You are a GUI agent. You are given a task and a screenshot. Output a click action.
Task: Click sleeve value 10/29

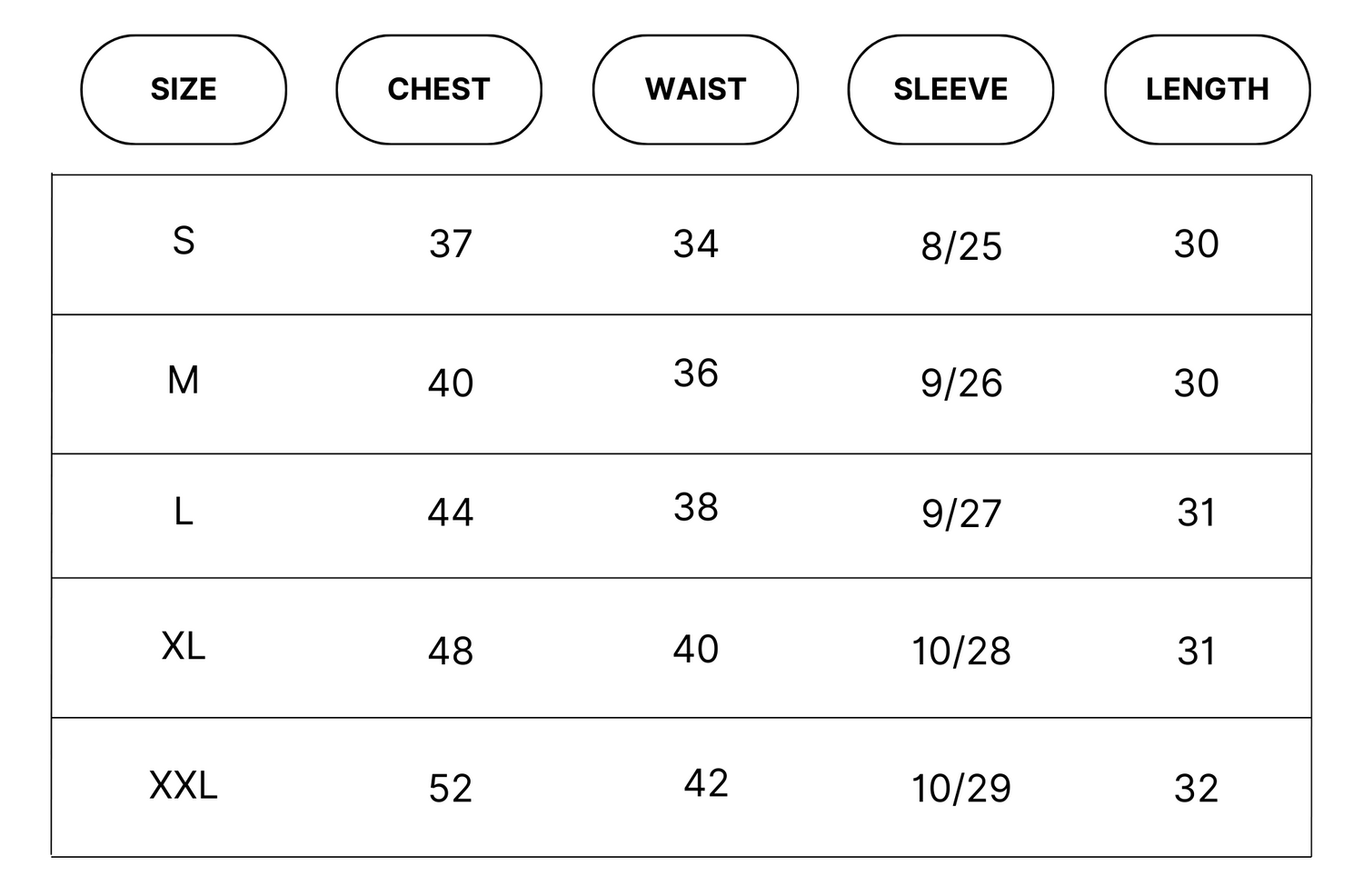(x=961, y=788)
